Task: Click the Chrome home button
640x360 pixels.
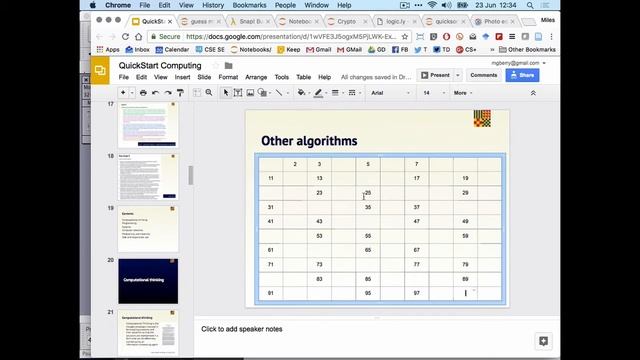Action: [x=138, y=37]
